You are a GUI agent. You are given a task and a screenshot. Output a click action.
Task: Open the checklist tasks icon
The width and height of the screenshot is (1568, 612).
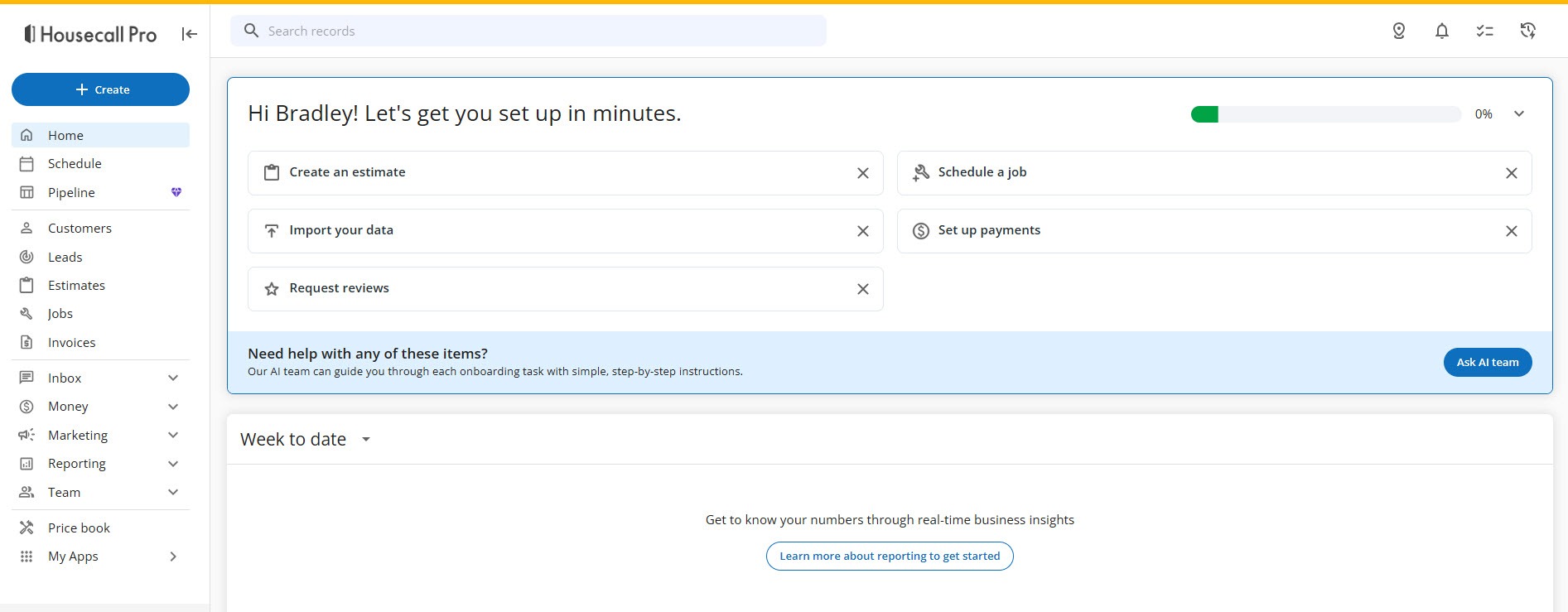click(1485, 31)
